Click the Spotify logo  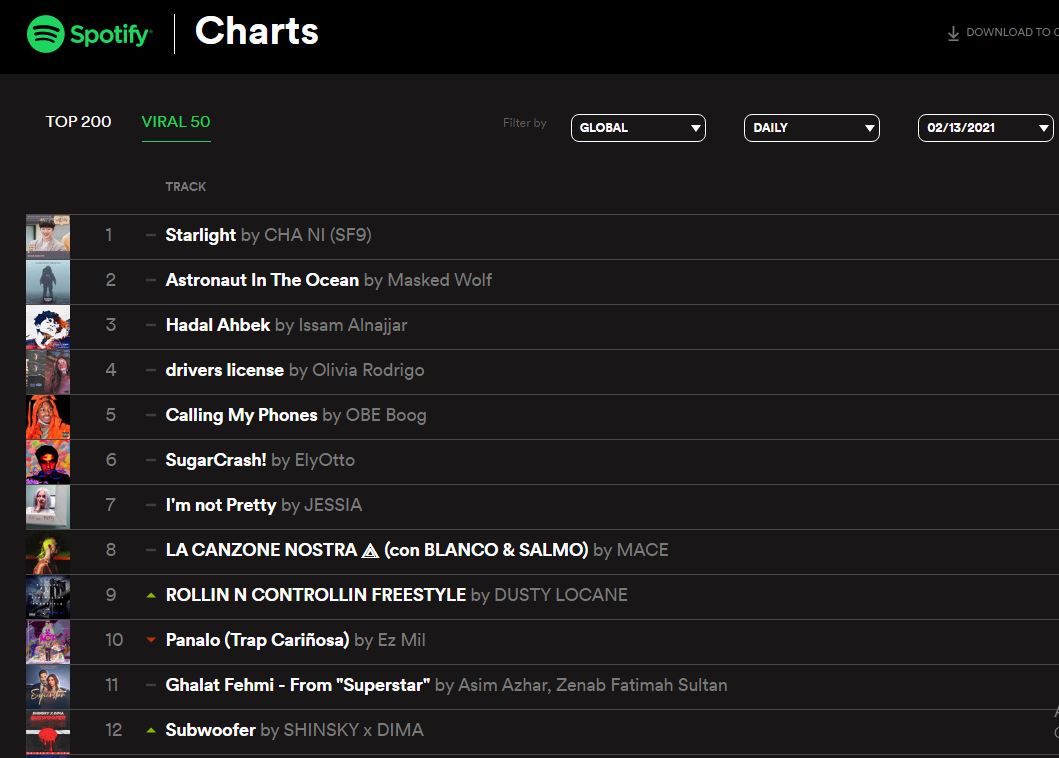point(89,34)
